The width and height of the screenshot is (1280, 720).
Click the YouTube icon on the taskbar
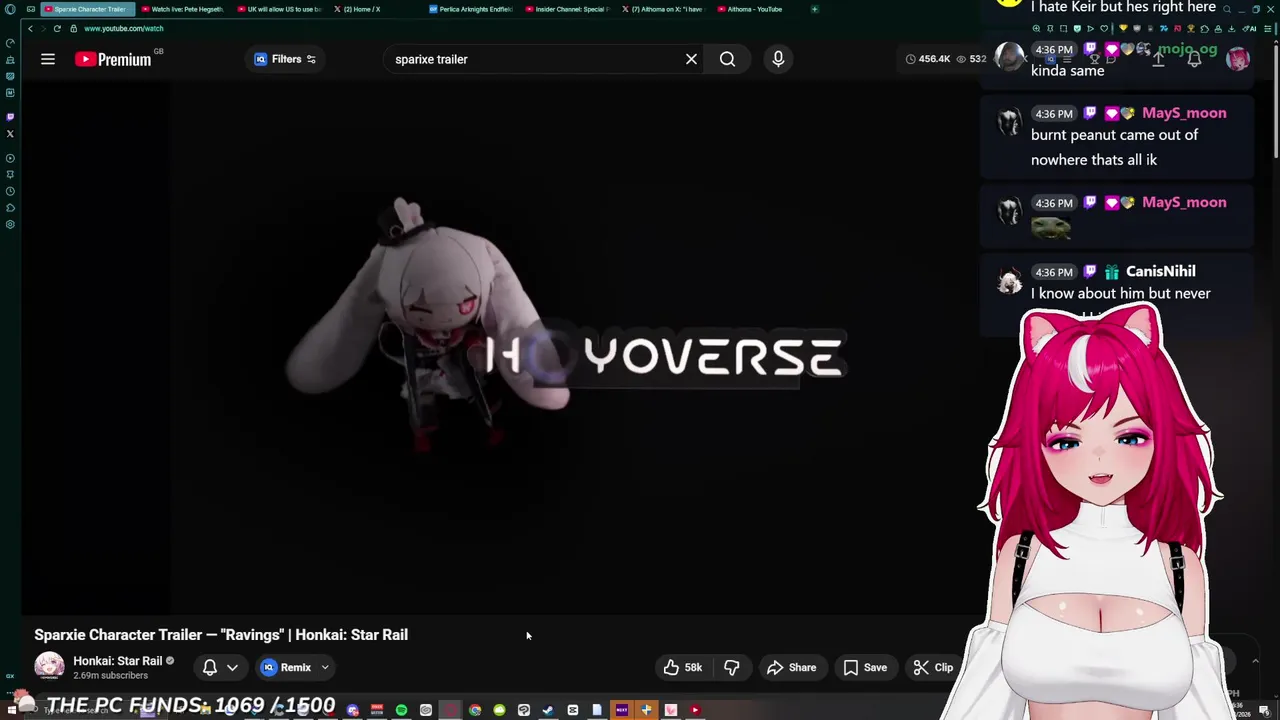[x=695, y=710]
